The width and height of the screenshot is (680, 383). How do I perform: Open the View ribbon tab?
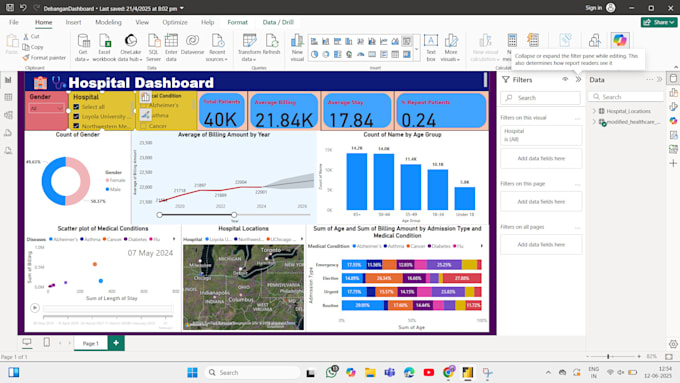tap(142, 22)
